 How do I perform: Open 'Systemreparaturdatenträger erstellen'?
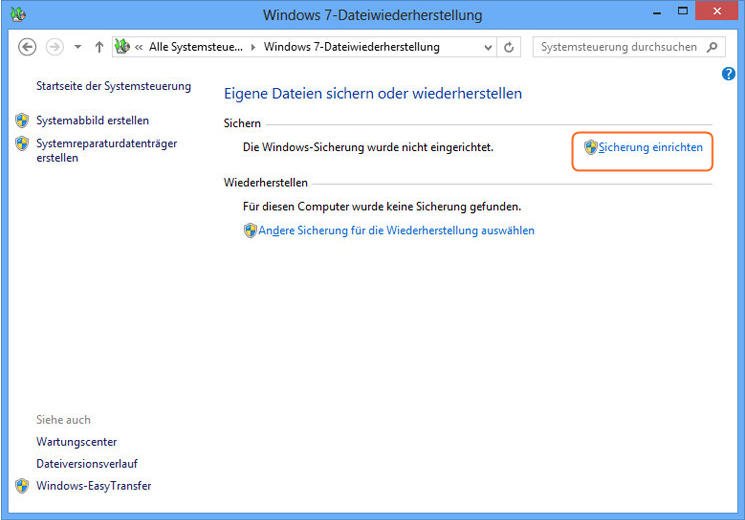[106, 150]
